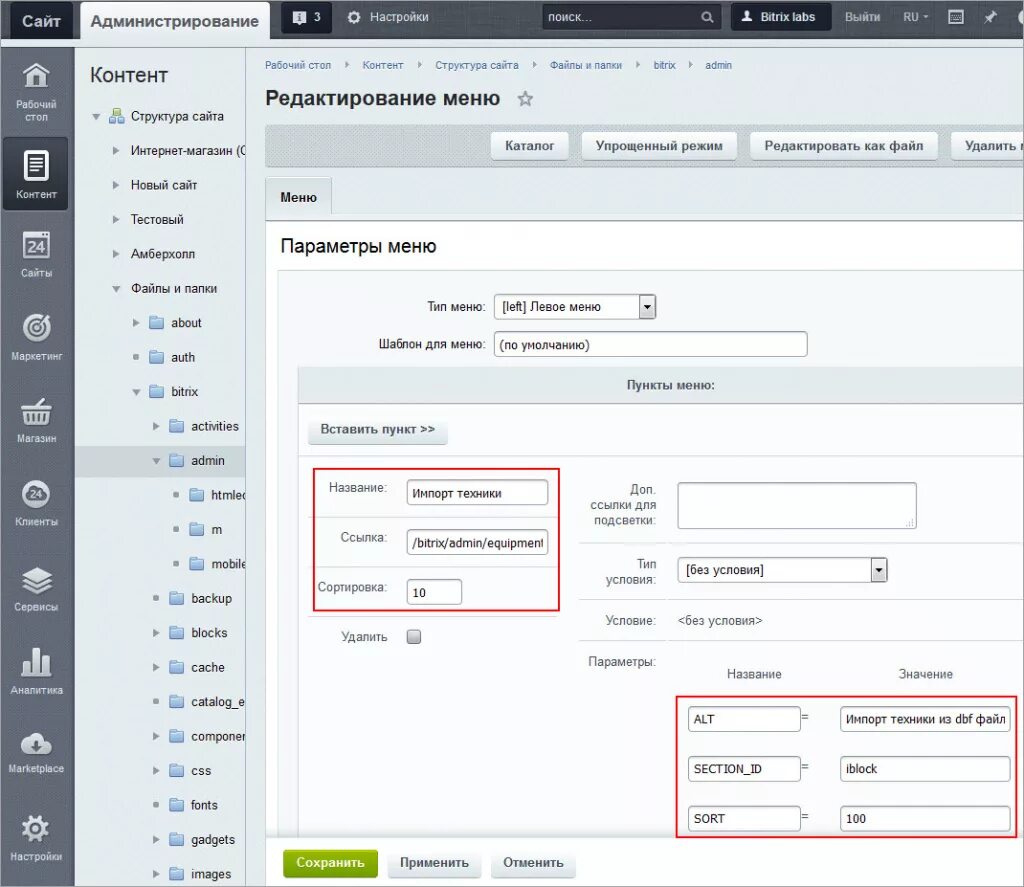Click the Доп. ссылки для подсветки textarea
This screenshot has height=887, width=1024.
point(797,506)
